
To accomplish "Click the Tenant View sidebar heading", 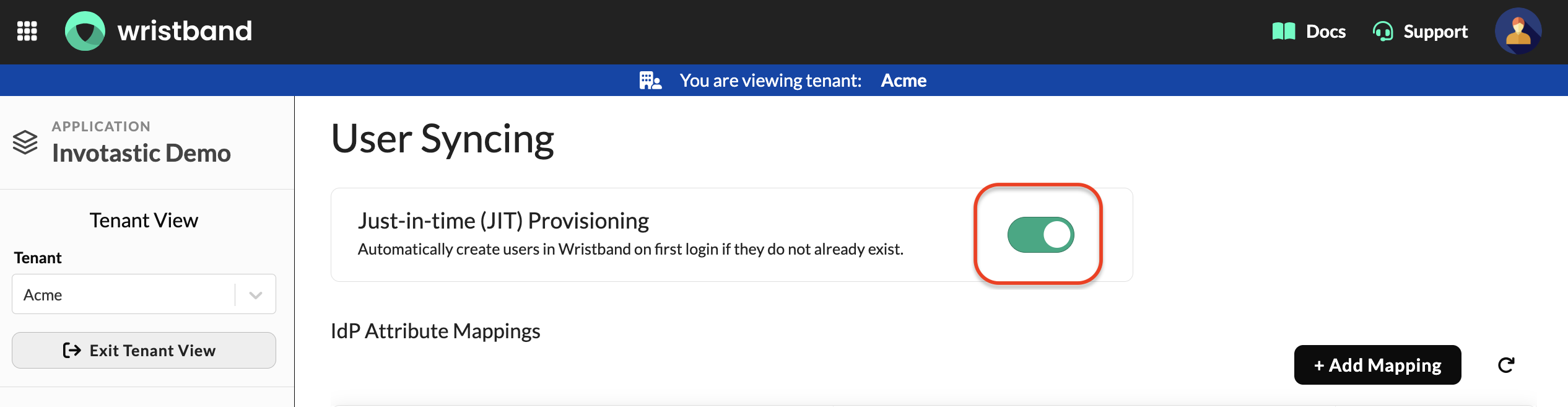I will (x=144, y=221).
